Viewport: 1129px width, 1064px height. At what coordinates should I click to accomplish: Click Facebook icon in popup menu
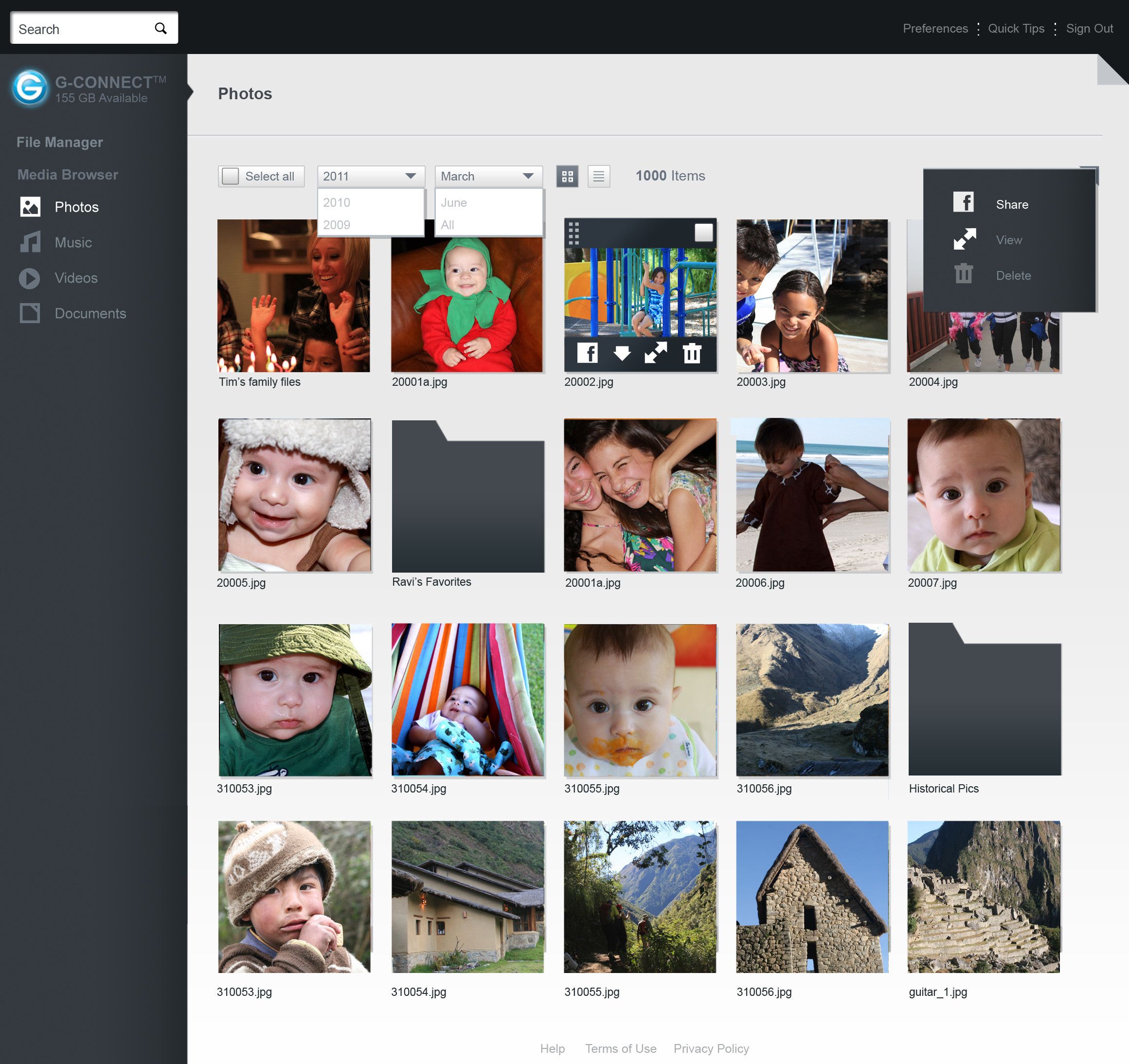tap(963, 202)
